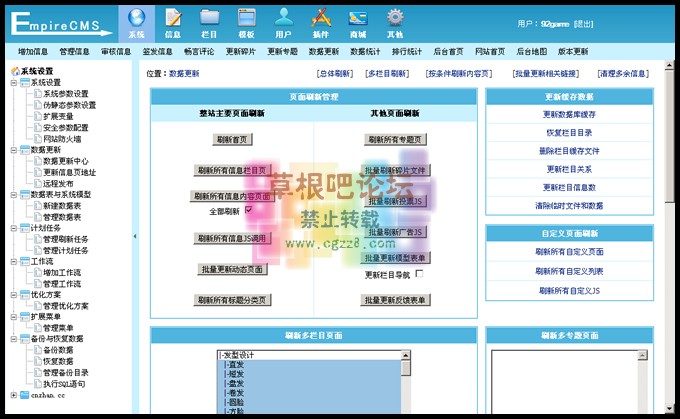The width and height of the screenshot is (680, 419).
Task: Collapse the 系统设置 tree node
Action: [13, 82]
